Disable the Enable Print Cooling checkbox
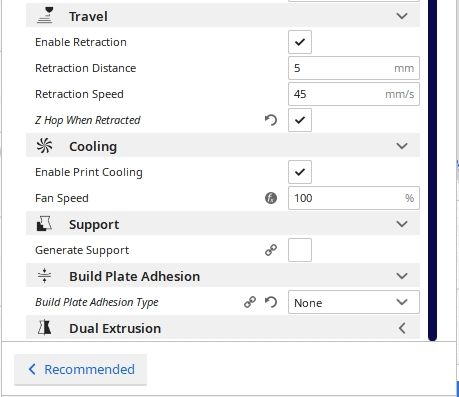This screenshot has width=459, height=397. pyautogui.click(x=300, y=172)
